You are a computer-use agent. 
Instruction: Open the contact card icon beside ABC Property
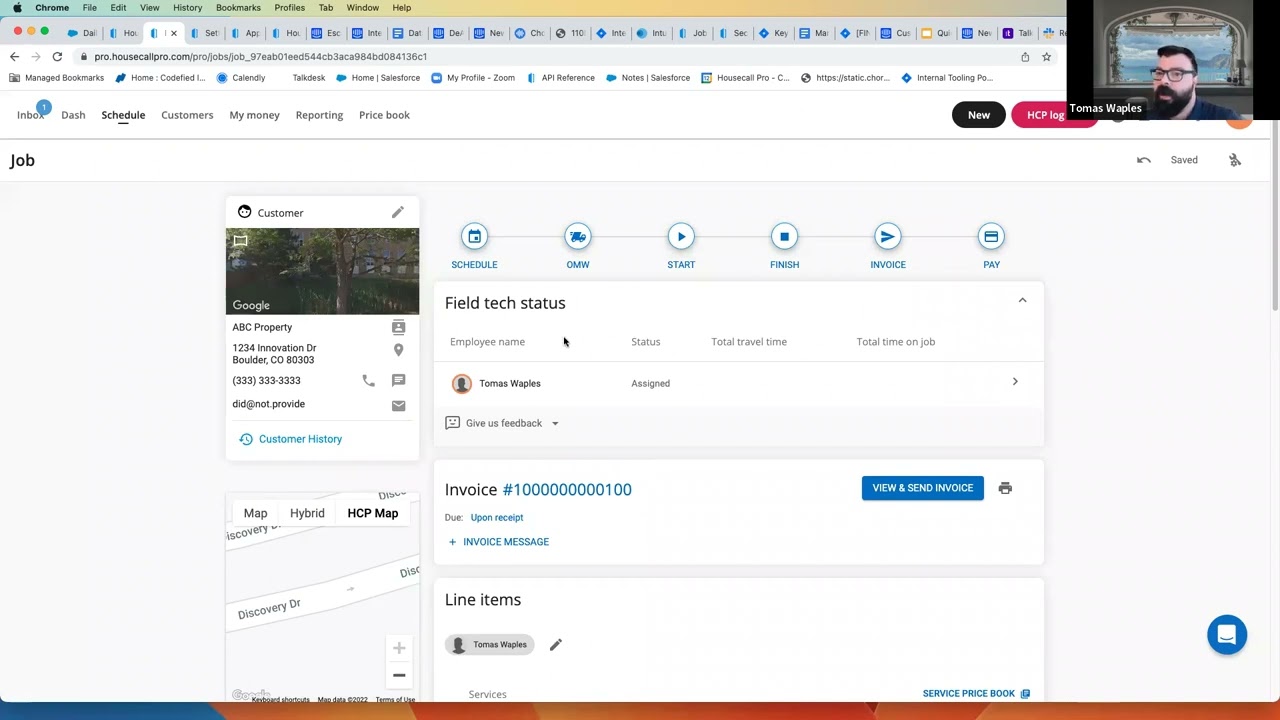pos(398,327)
